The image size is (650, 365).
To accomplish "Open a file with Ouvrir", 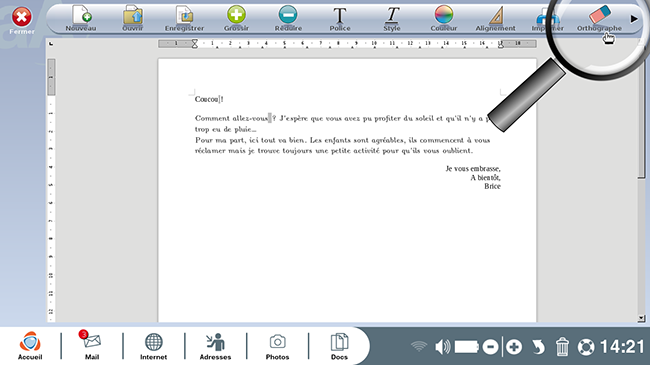I will (x=133, y=18).
